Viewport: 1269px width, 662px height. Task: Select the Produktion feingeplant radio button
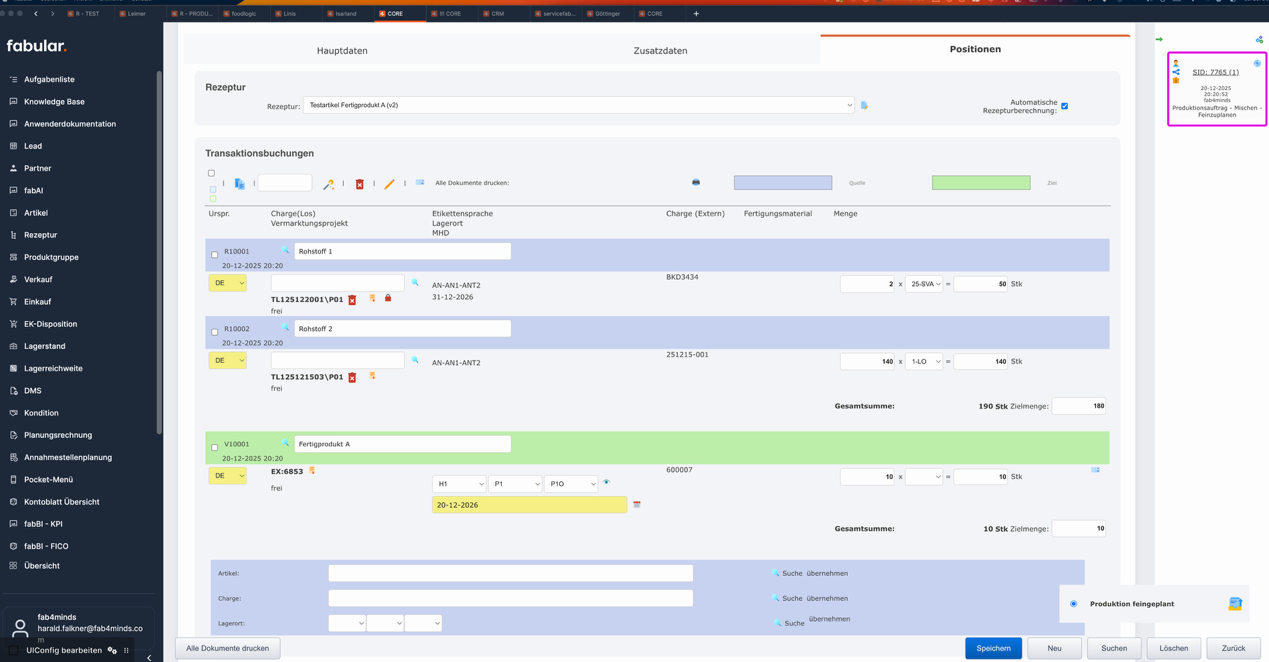1074,604
